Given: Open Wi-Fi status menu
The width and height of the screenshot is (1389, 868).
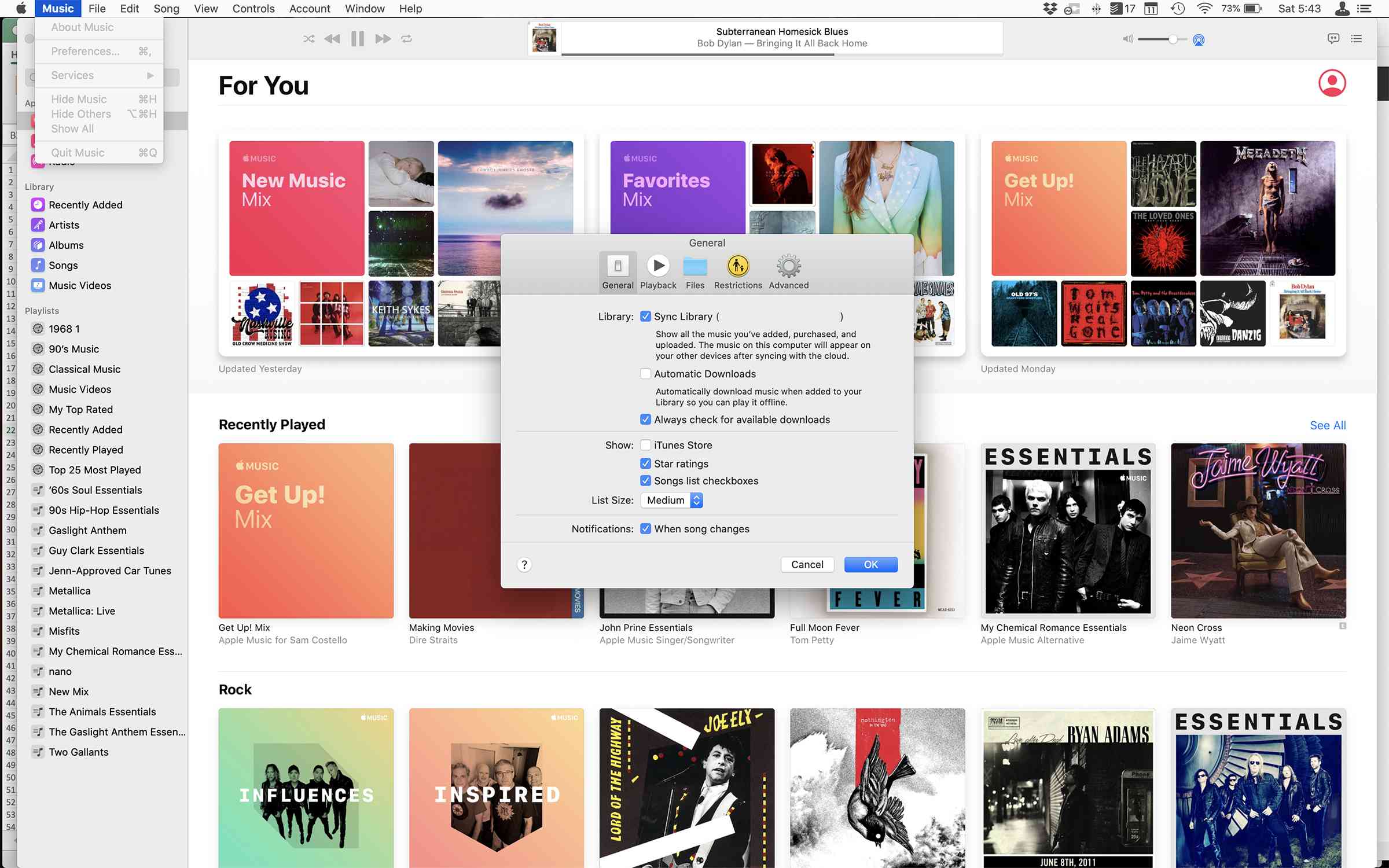Looking at the screenshot, I should tap(1205, 9).
